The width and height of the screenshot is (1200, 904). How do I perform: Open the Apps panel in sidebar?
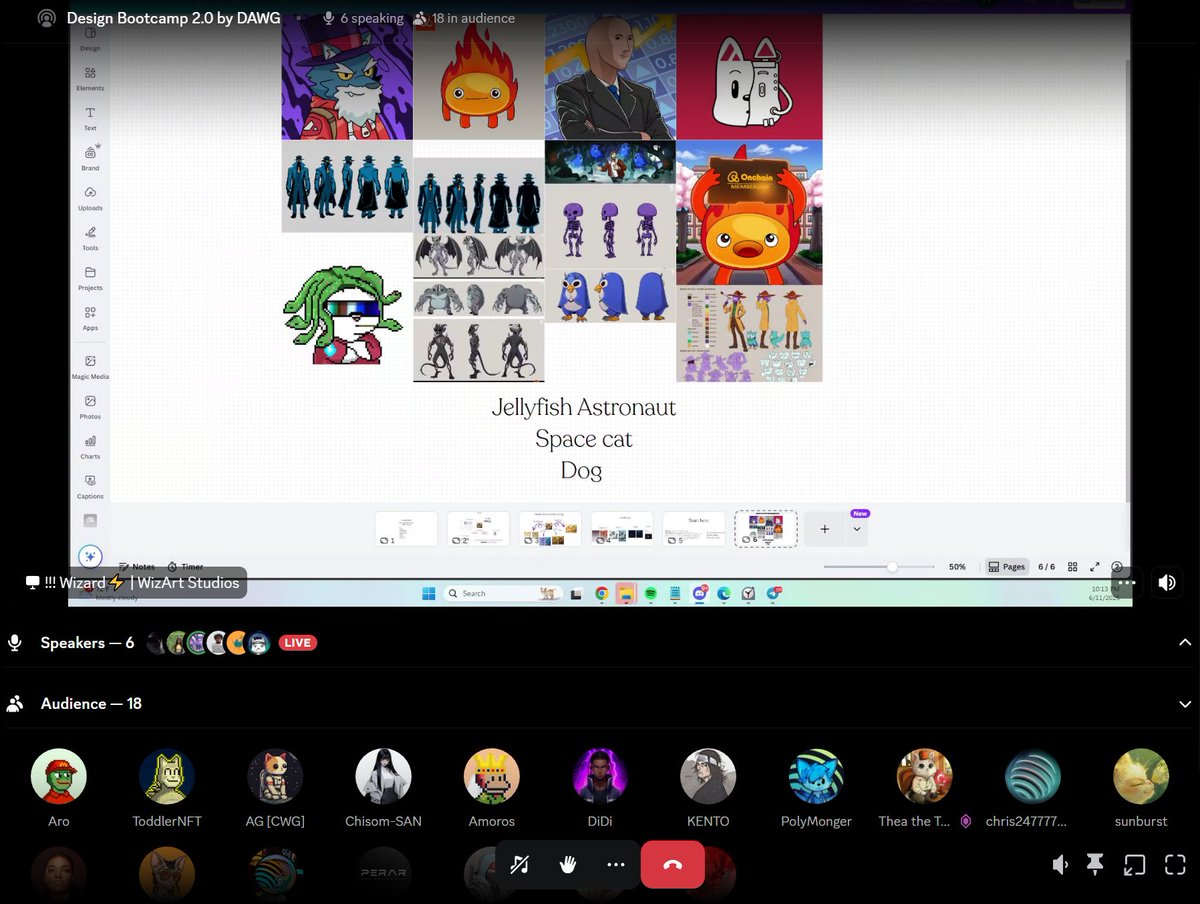[x=90, y=317]
